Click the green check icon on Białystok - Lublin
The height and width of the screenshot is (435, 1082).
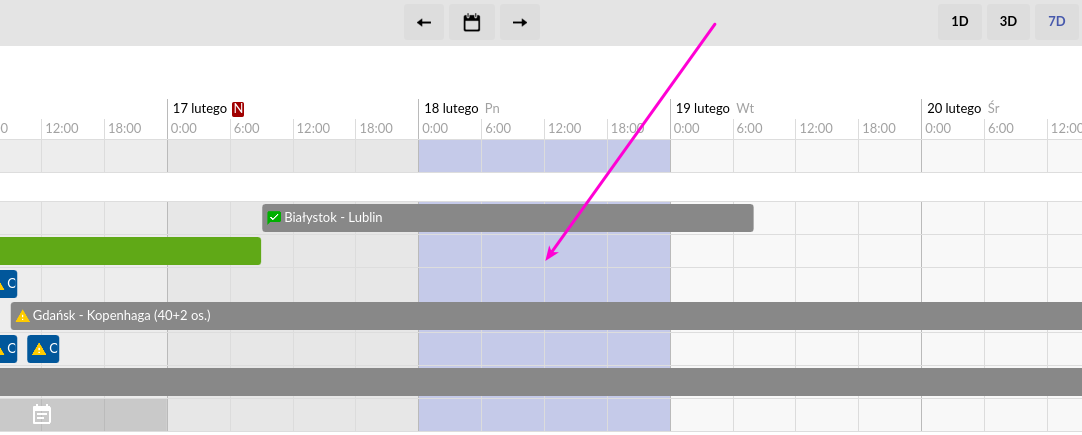pos(274,217)
